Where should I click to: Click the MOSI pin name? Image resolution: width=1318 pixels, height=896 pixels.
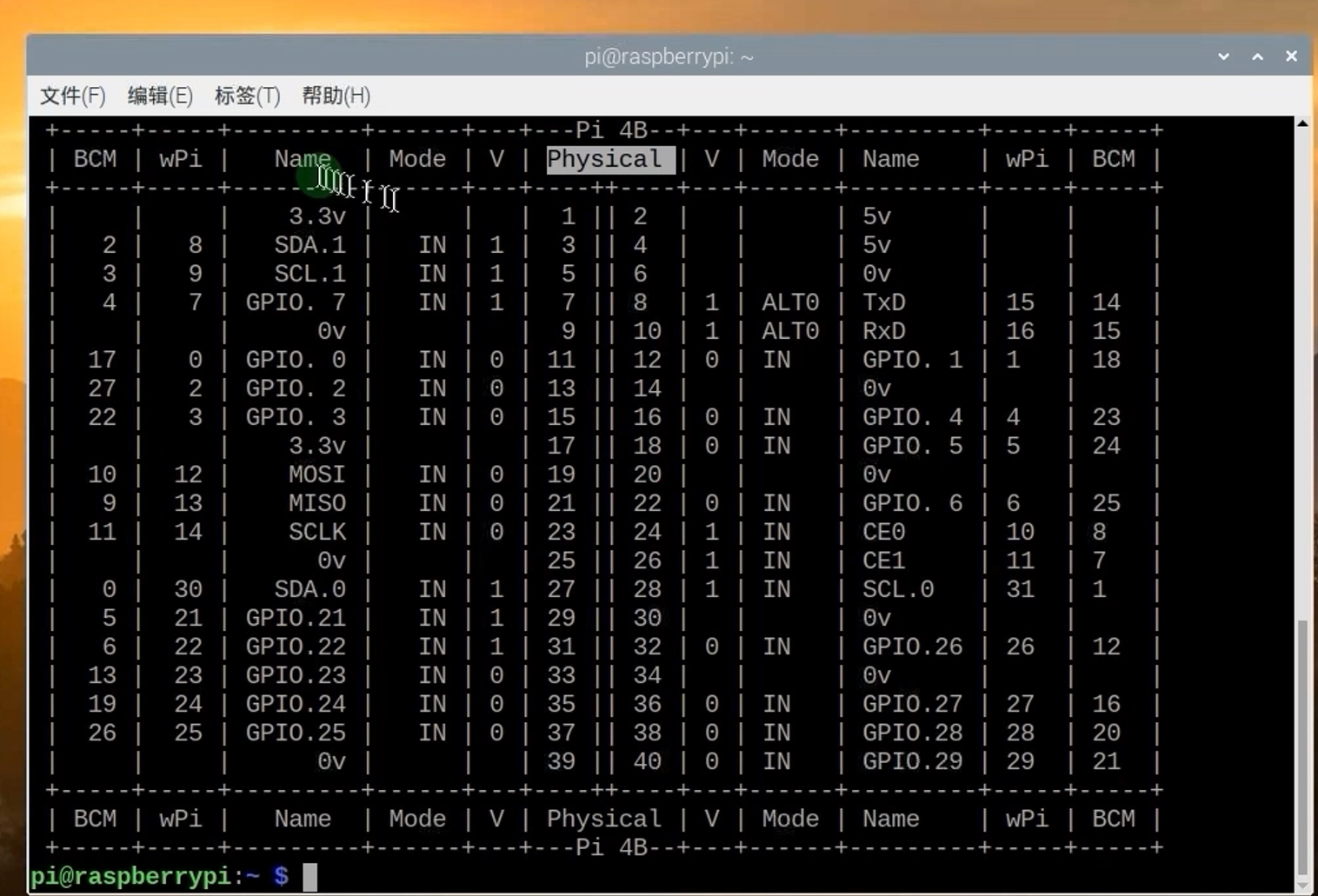coord(316,475)
